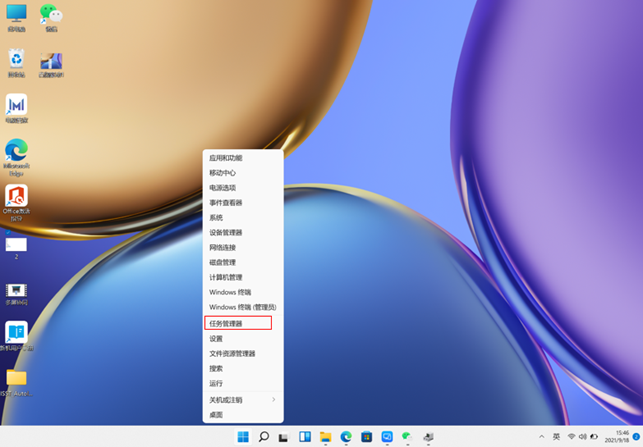Open the Widgets icon on taskbar
643x447 pixels.
point(305,437)
